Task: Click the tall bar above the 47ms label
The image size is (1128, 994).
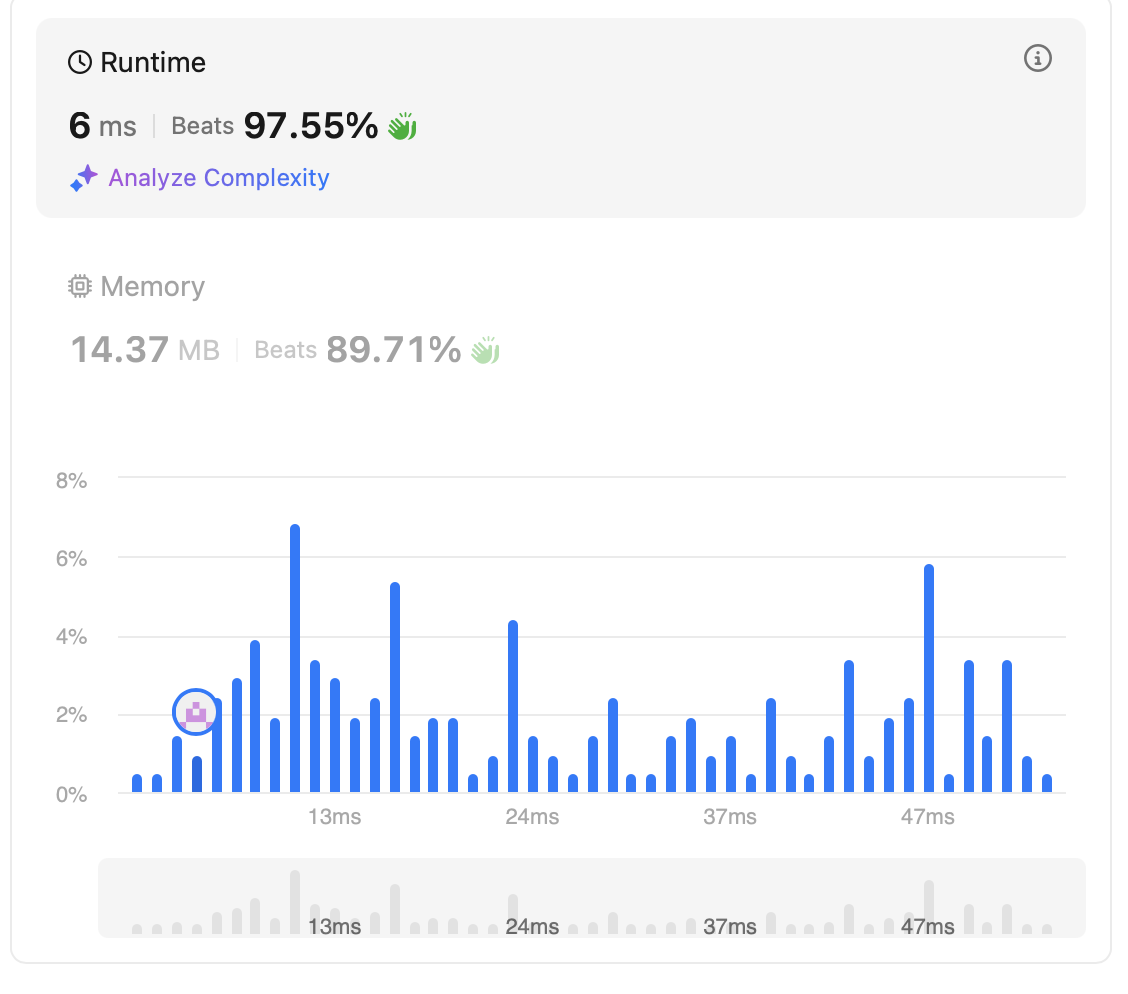Action: coord(929,680)
